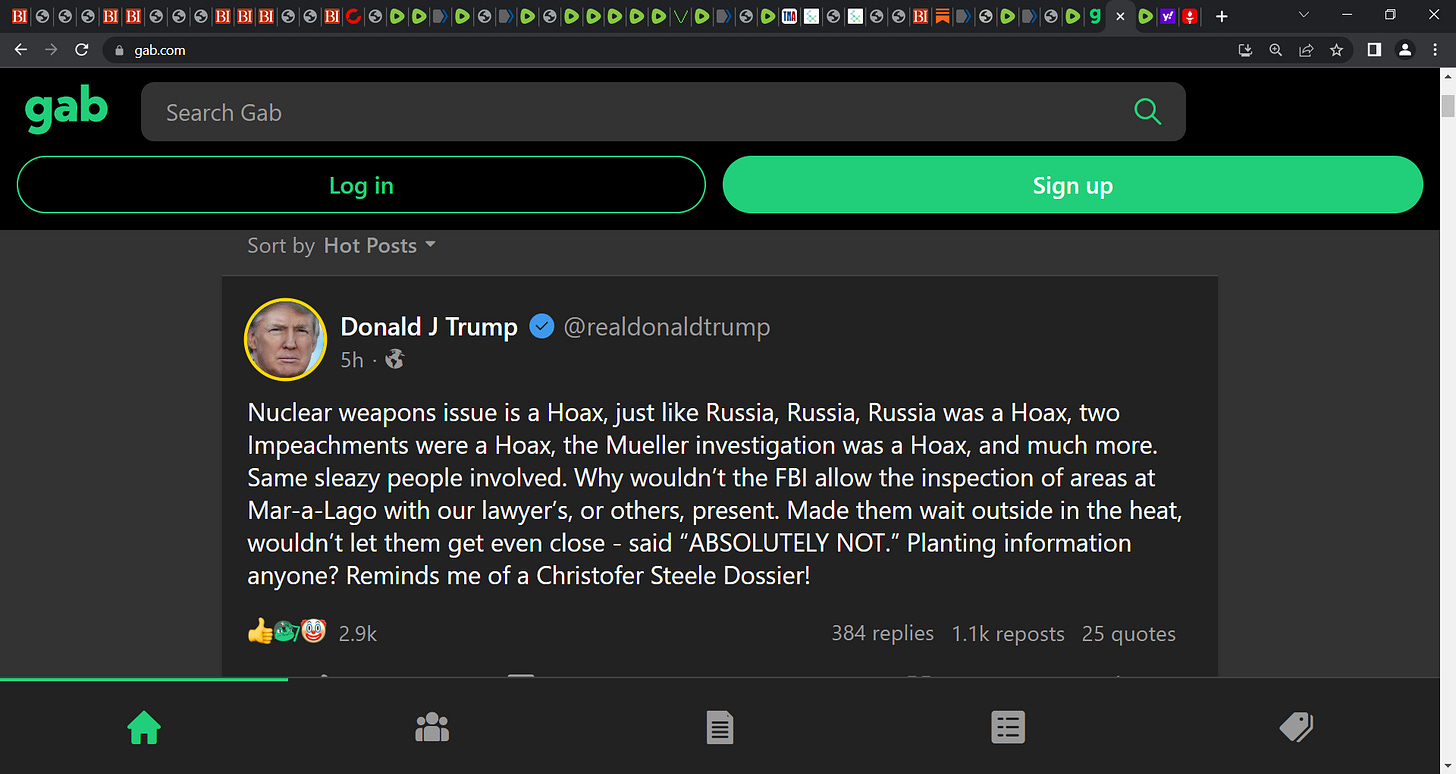This screenshot has height=774, width=1456.
Task: Click the install app icon in address bar
Action: [1245, 50]
